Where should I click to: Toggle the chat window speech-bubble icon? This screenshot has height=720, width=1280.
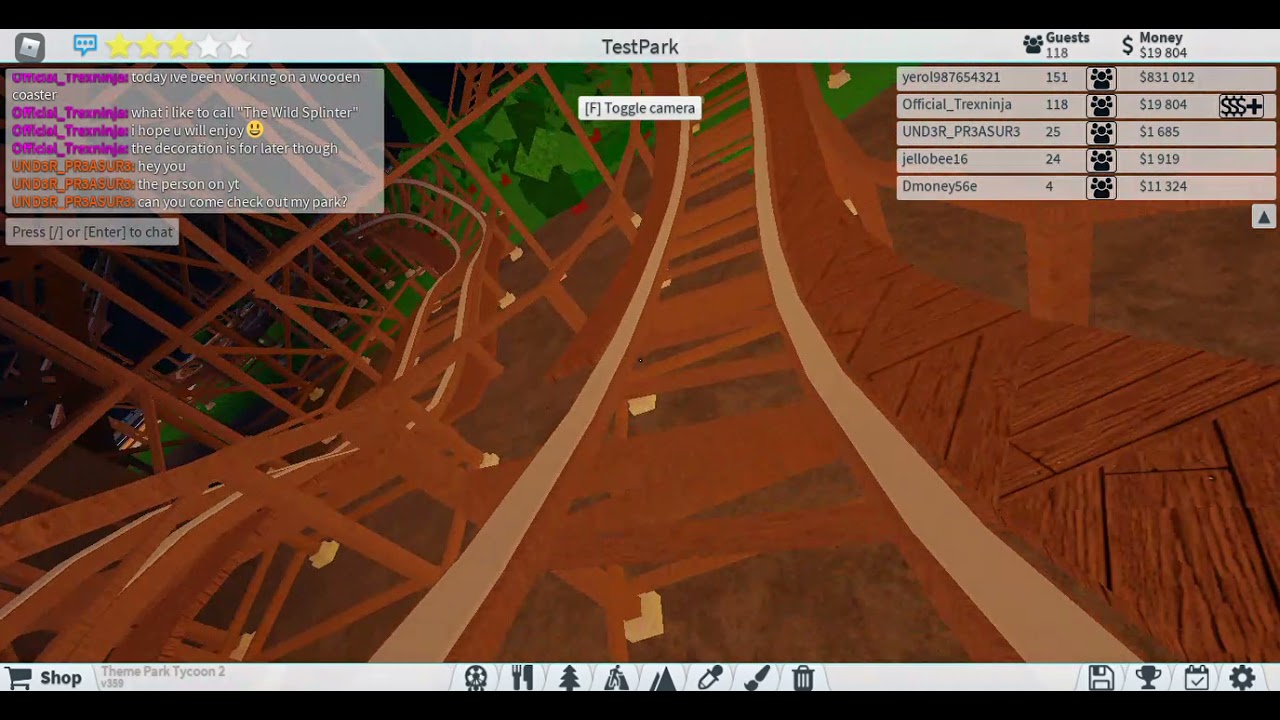[x=85, y=45]
